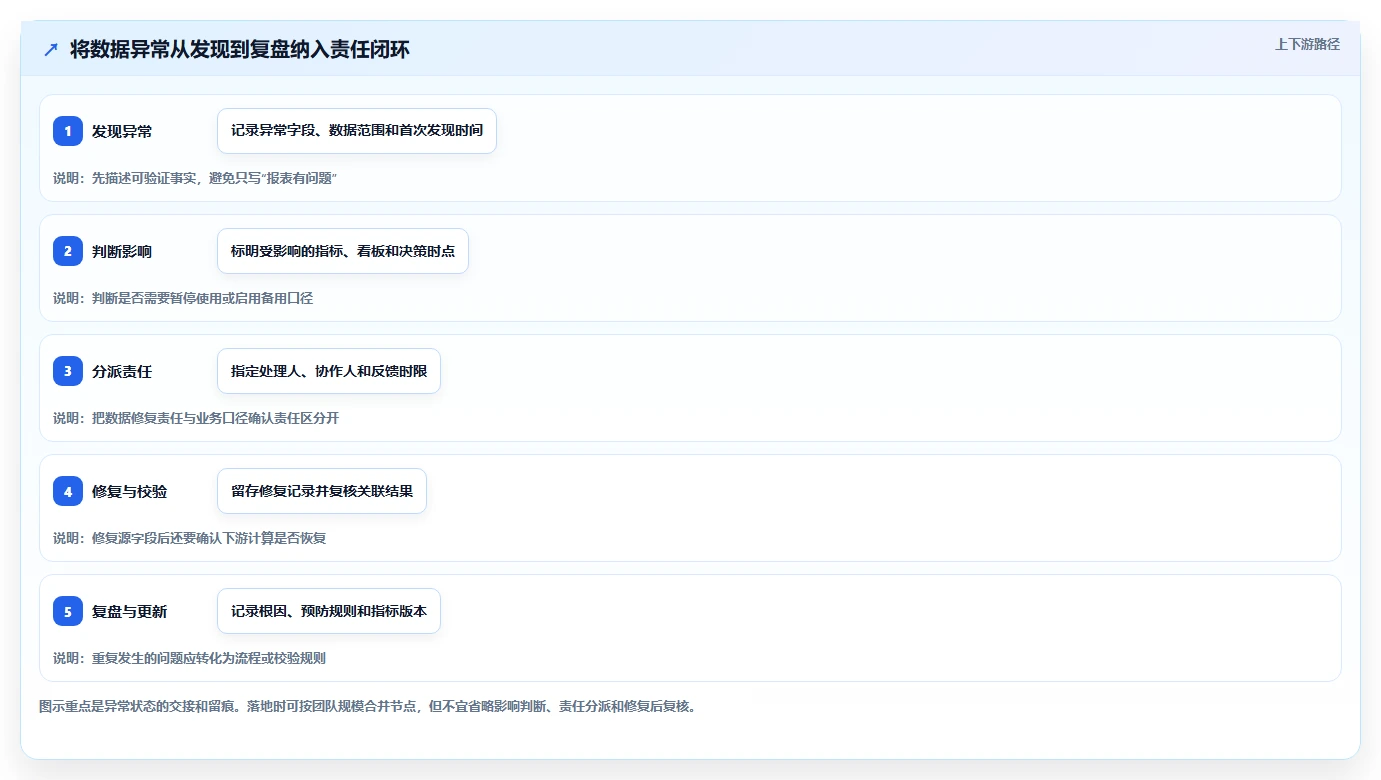Click the 上下游路径 label at top right
Viewport: 1381px width, 780px height.
click(1307, 44)
